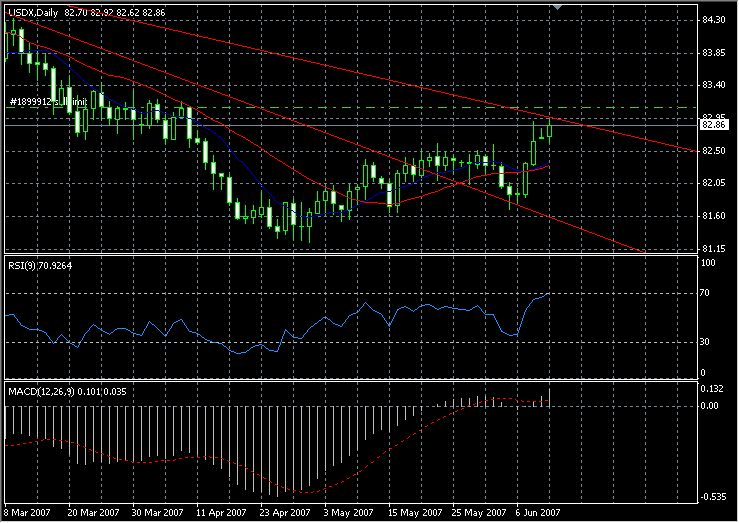739x523 pixels.
Task: Click the 11 Apr 2007 date label
Action: click(x=221, y=513)
